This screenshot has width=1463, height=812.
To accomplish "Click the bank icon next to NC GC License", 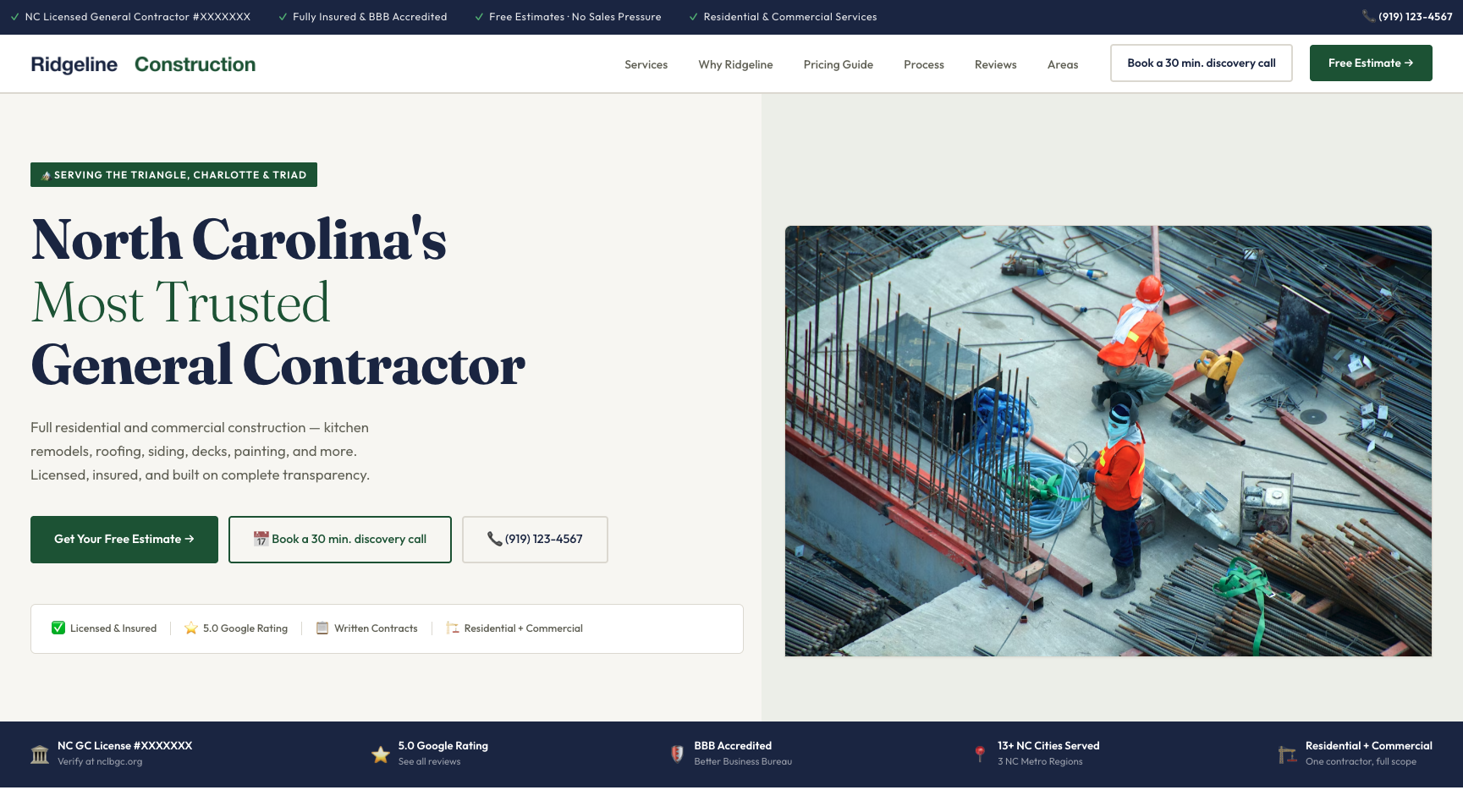I will [40, 754].
